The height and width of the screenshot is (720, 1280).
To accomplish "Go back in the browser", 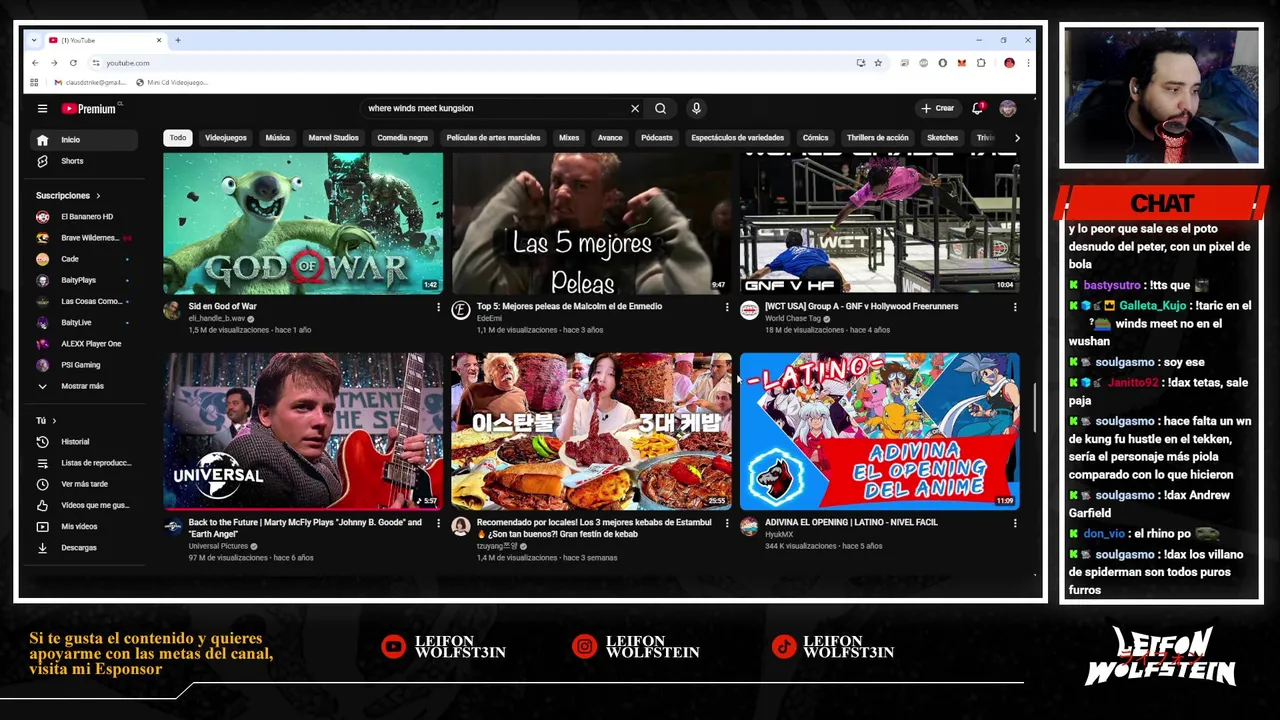I will pos(35,63).
